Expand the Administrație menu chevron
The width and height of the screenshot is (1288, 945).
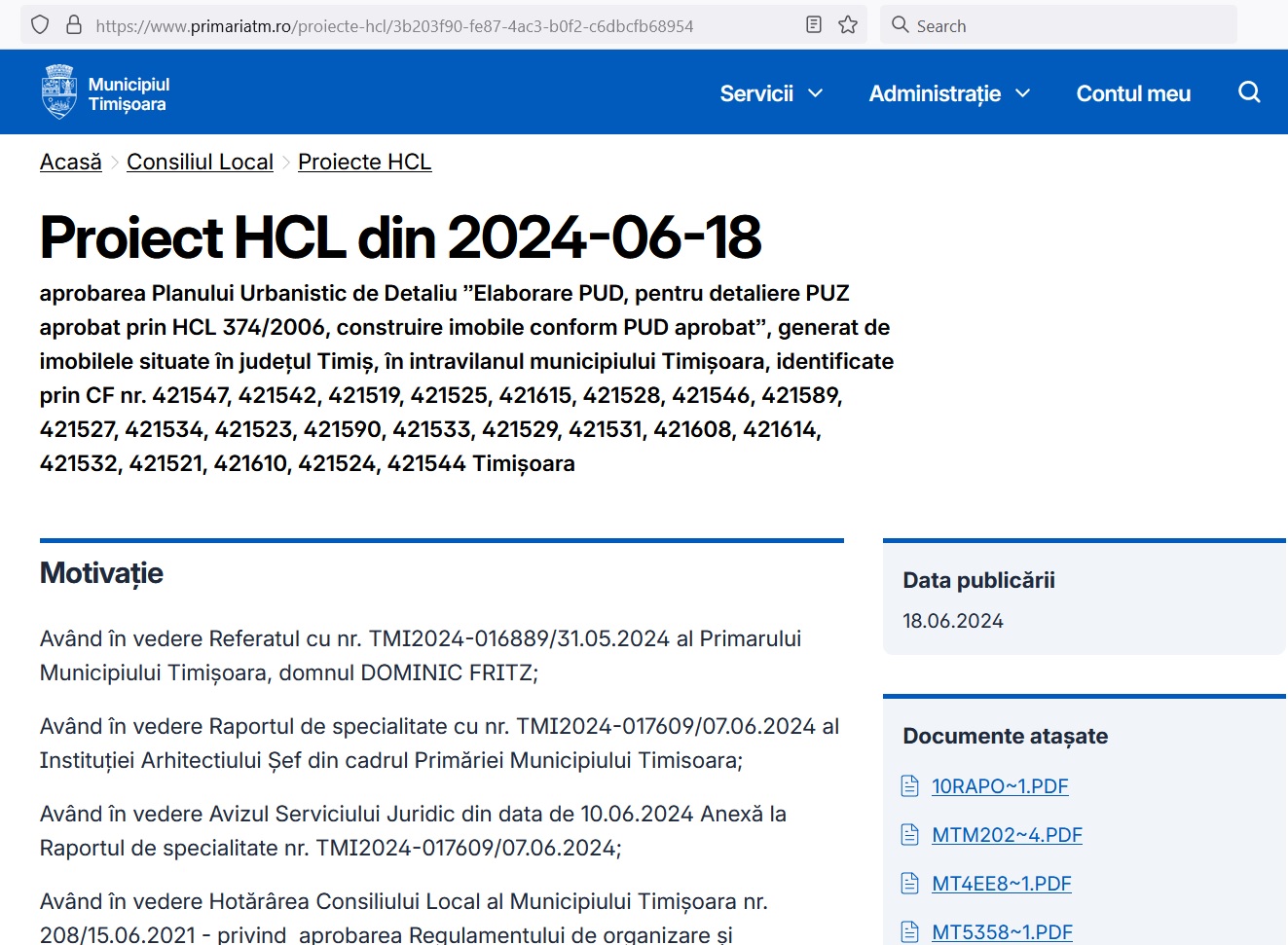1023,93
